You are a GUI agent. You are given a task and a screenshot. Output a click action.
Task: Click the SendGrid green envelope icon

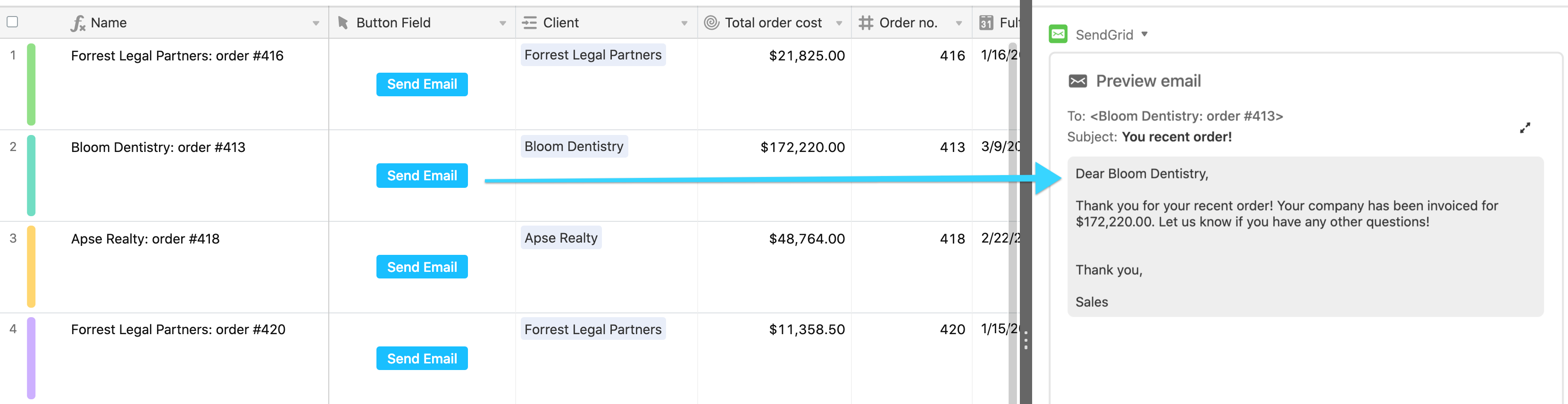click(1058, 34)
